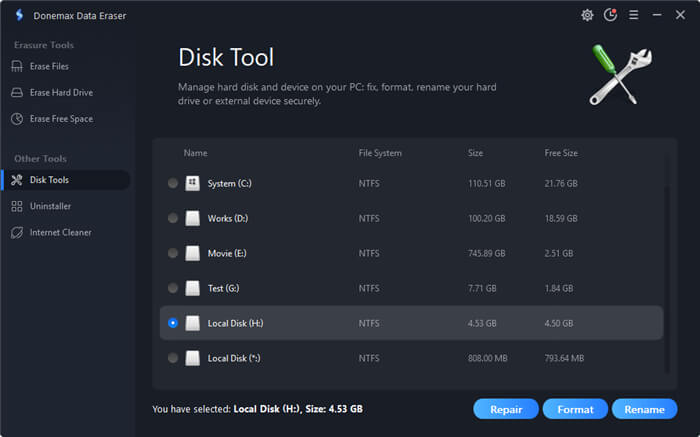Click the Erase Free Space sidebar icon

pos(17,119)
